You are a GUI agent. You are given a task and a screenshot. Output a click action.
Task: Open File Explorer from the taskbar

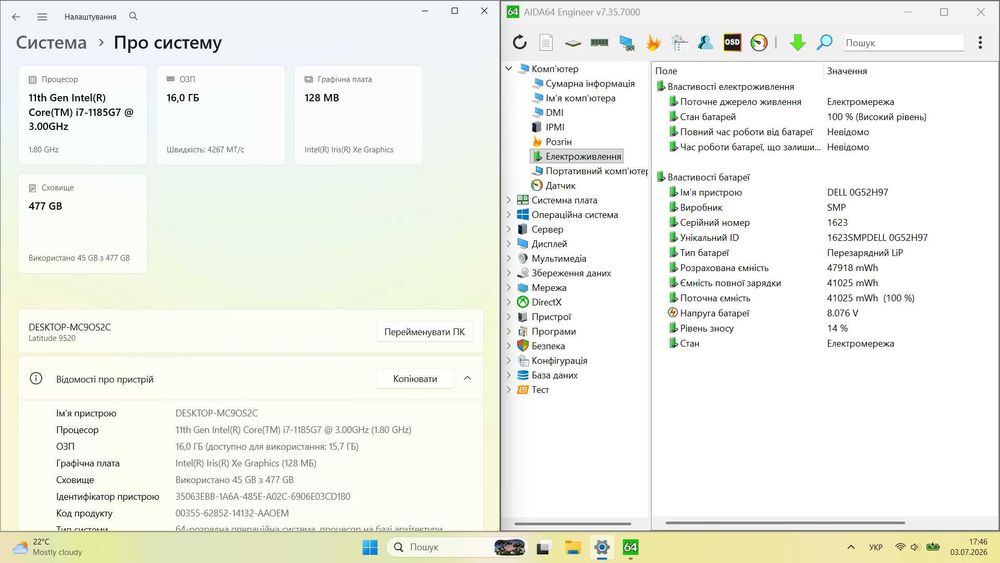tap(573, 547)
